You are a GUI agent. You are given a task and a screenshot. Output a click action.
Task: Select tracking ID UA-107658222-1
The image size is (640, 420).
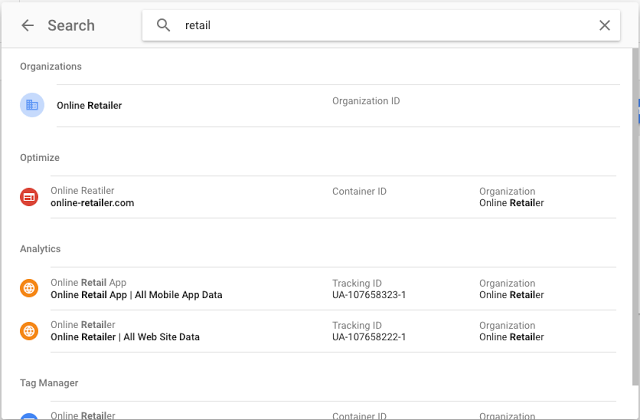click(x=369, y=337)
